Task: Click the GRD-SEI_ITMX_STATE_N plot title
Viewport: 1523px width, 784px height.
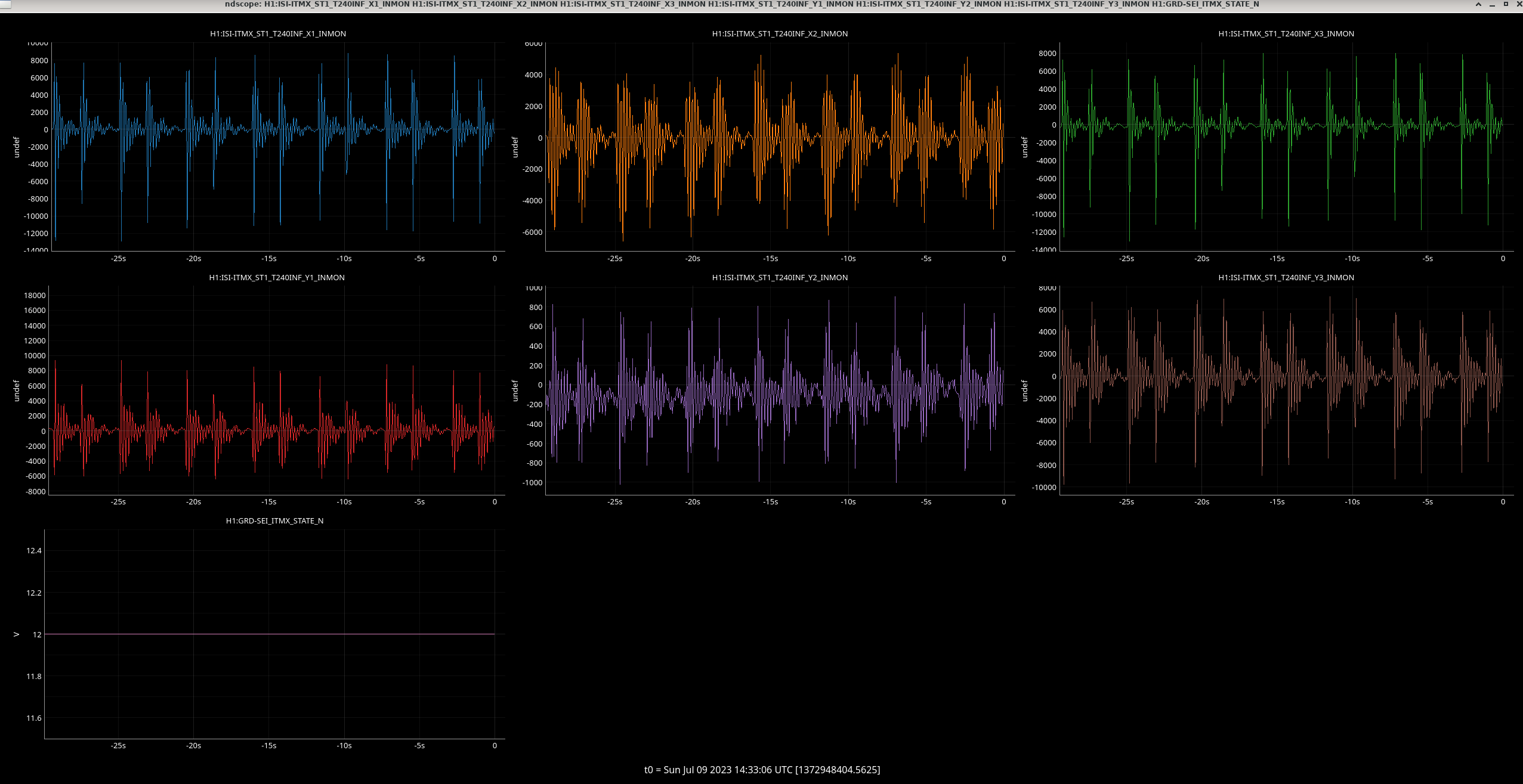Action: (x=274, y=521)
